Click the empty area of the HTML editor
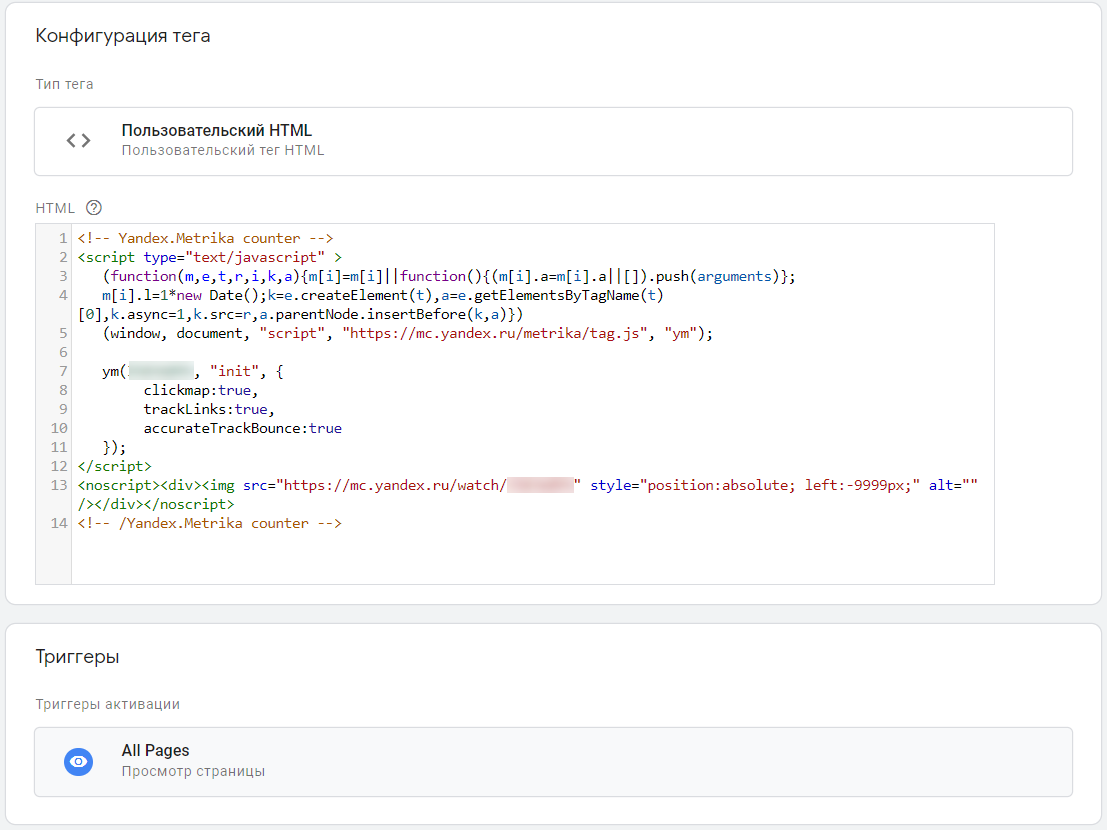This screenshot has width=1107, height=830. [532, 558]
